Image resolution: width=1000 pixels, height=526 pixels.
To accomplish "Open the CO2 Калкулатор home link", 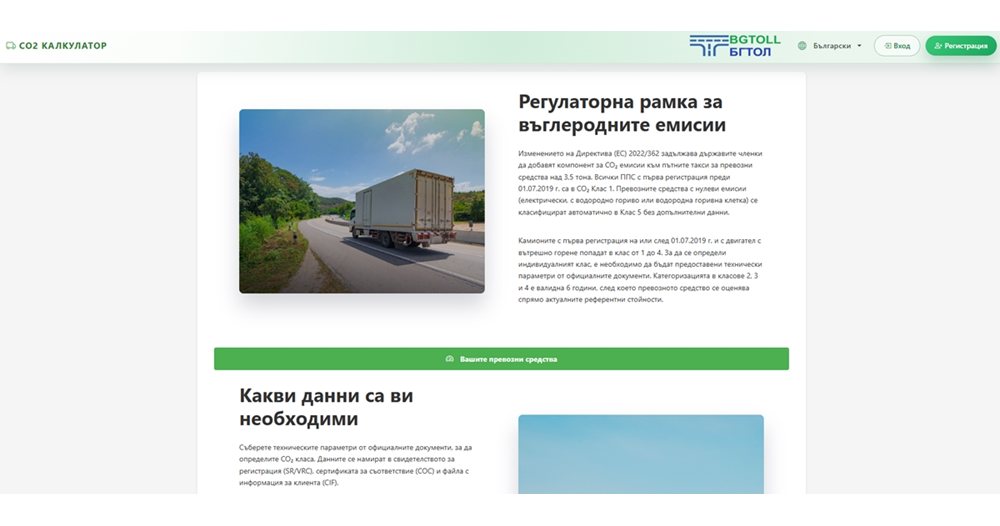I will coord(62,46).
